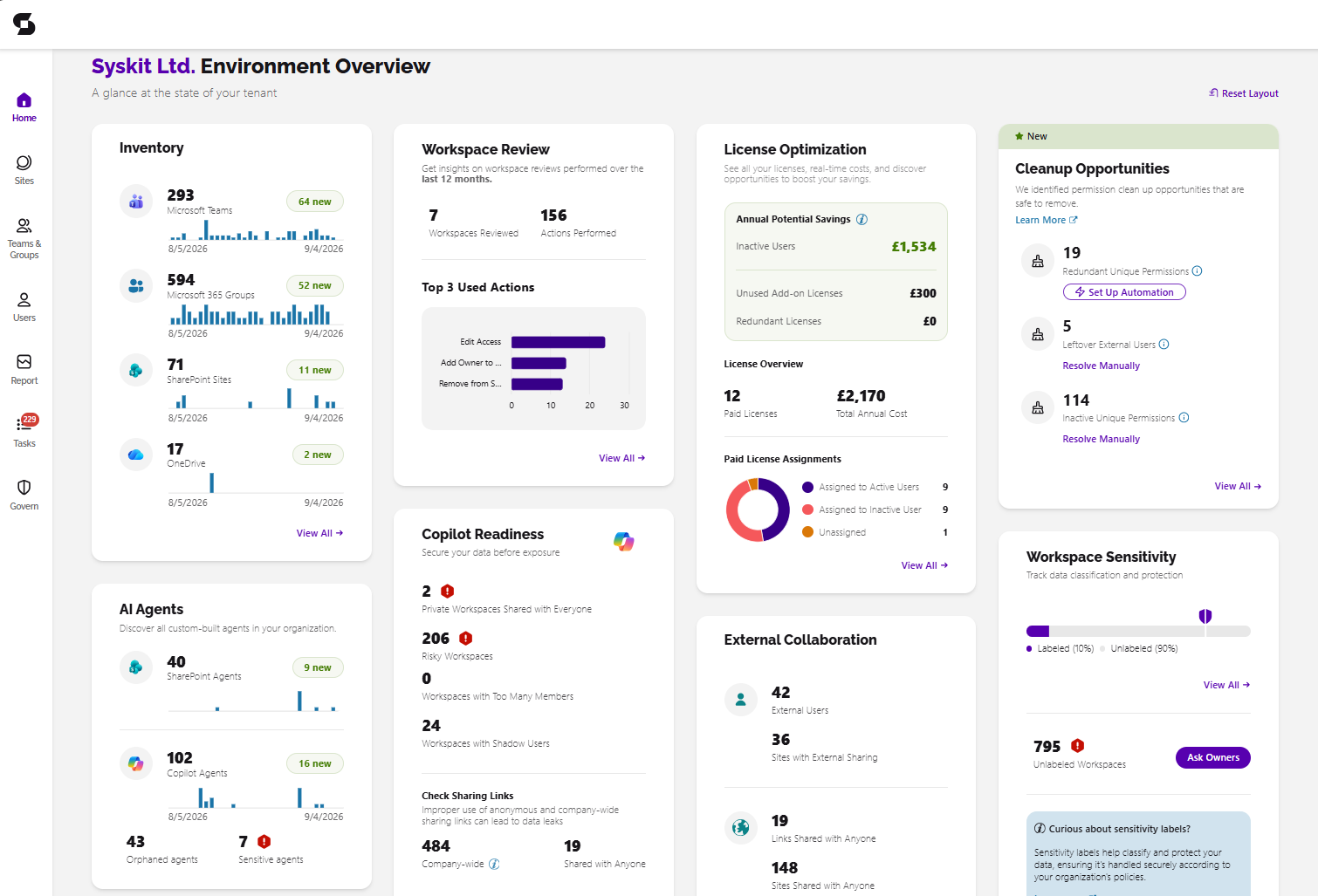Click the Redundant Unique Permissions row icon

coord(1038,261)
